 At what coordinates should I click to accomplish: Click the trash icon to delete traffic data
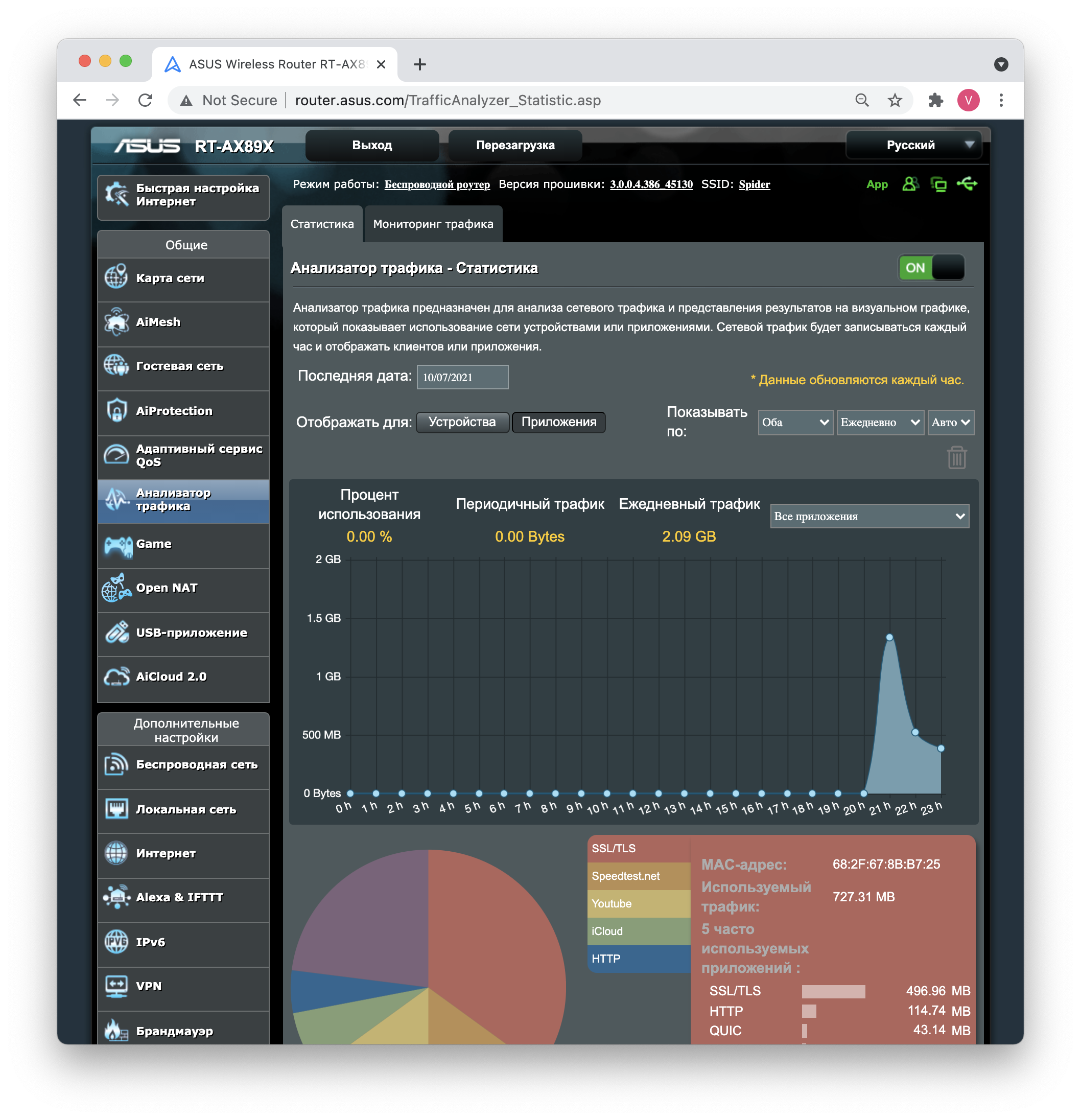957,458
